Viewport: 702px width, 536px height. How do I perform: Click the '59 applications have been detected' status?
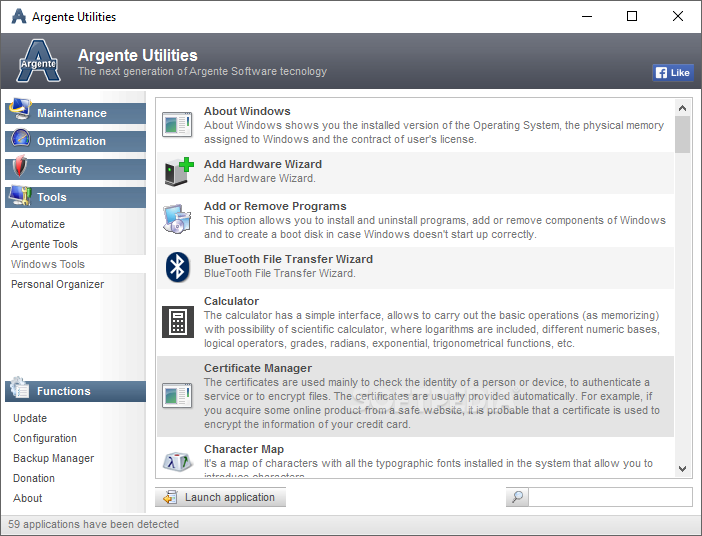click(94, 524)
